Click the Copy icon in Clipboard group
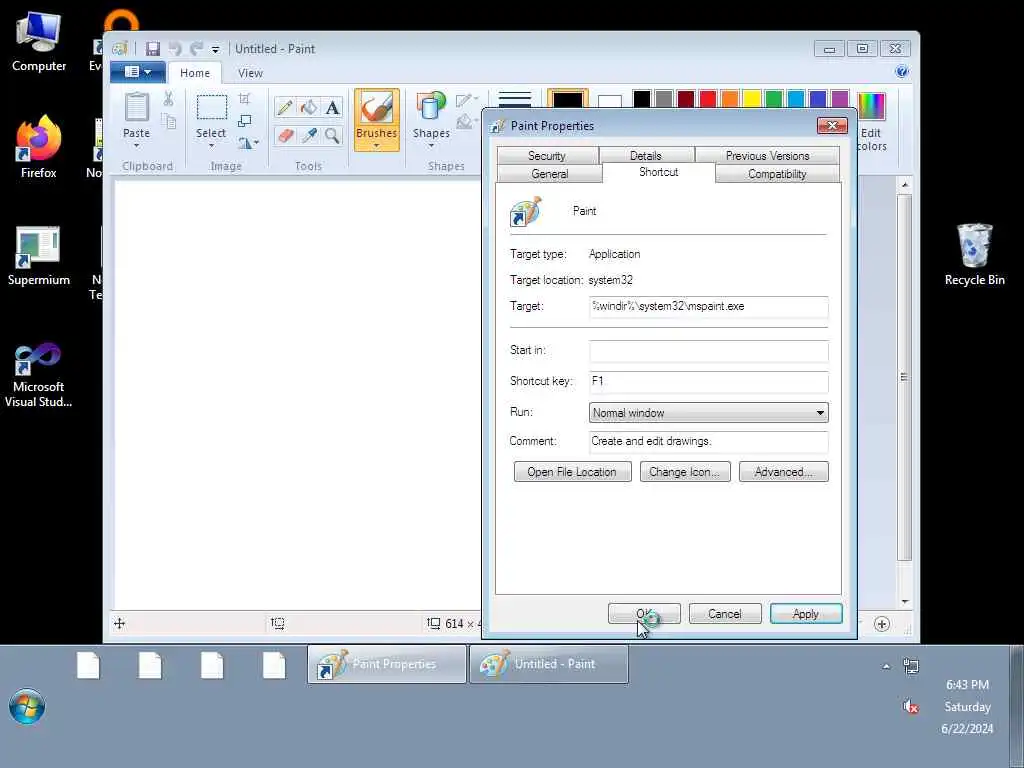The height and width of the screenshot is (768, 1024). (x=168, y=121)
